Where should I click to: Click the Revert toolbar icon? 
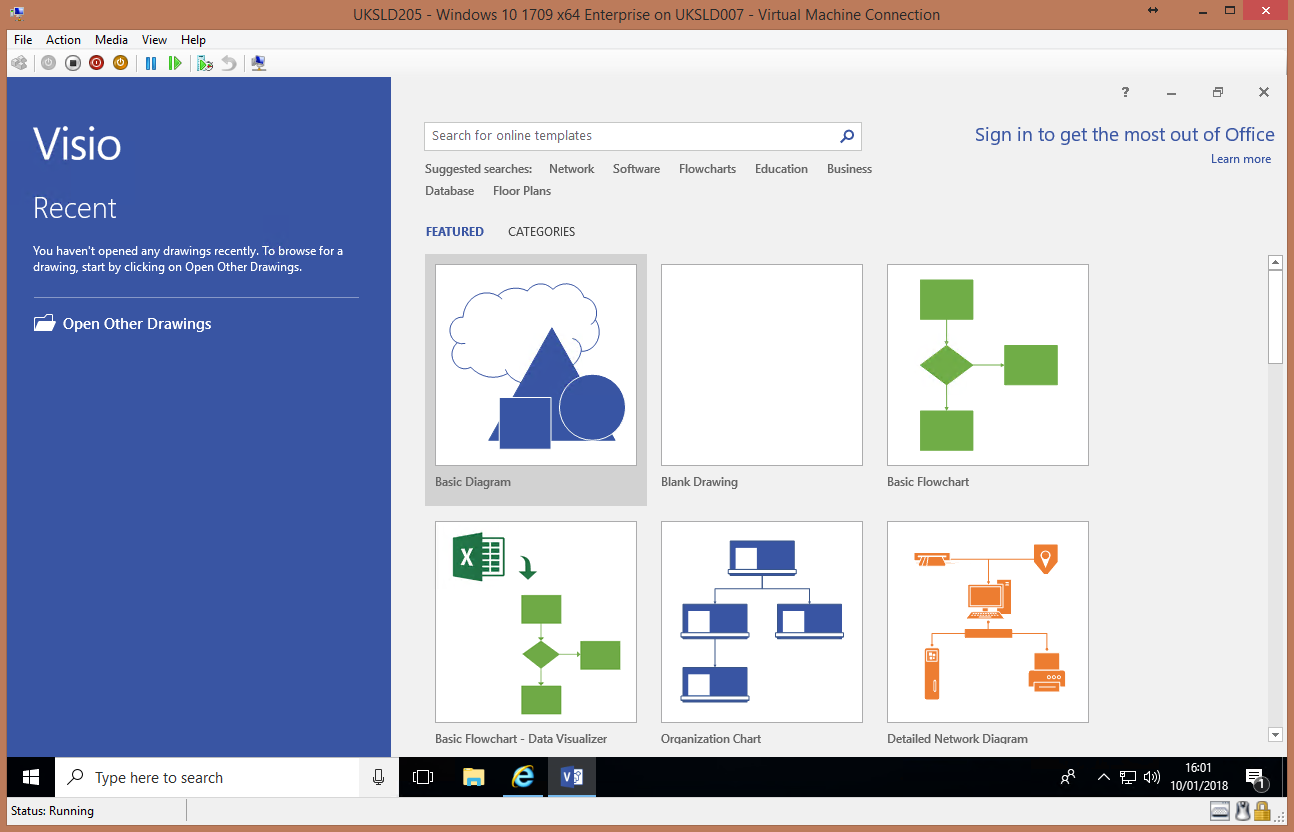pos(229,63)
